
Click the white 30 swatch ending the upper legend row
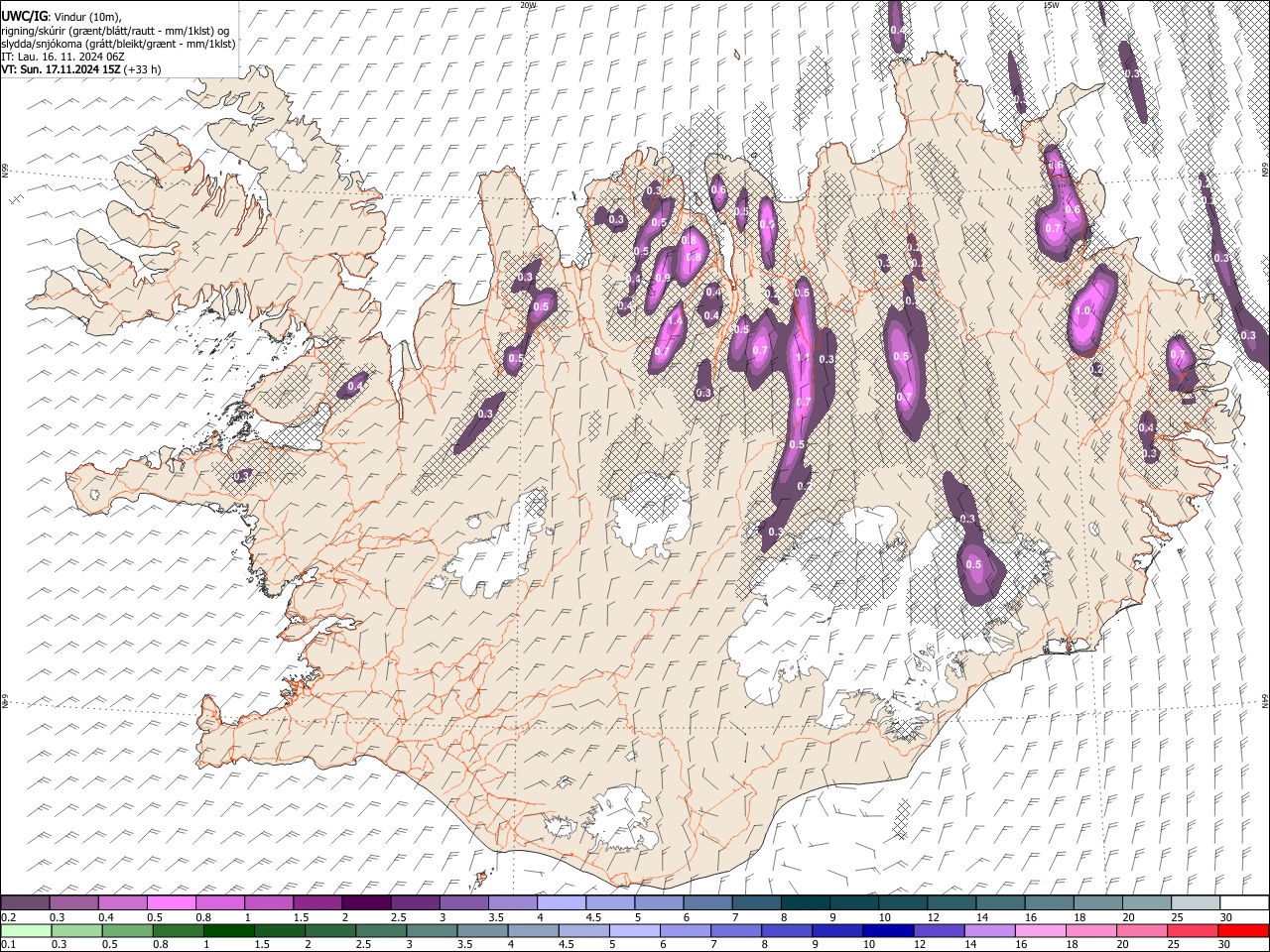click(x=1244, y=903)
